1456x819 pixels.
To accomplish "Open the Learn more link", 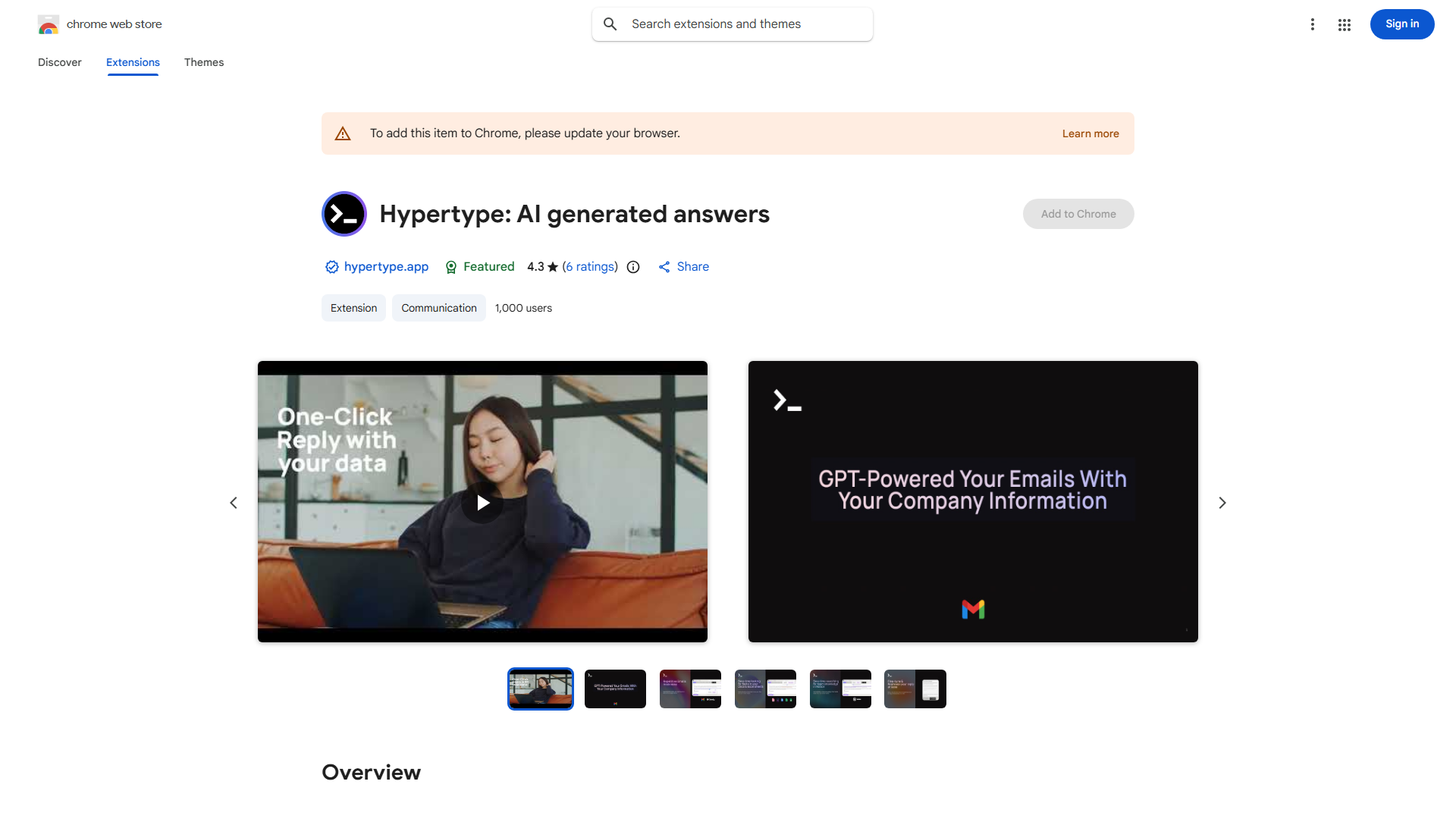I will click(1090, 133).
